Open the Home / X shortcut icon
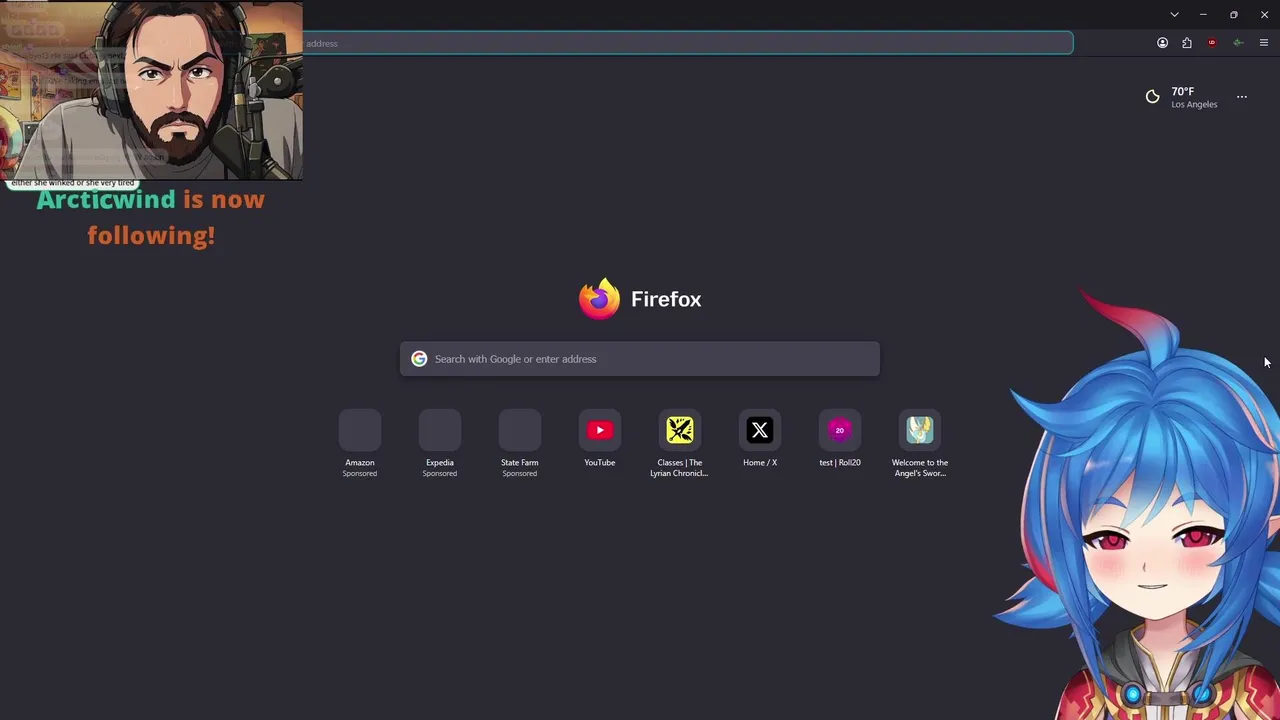 (760, 430)
